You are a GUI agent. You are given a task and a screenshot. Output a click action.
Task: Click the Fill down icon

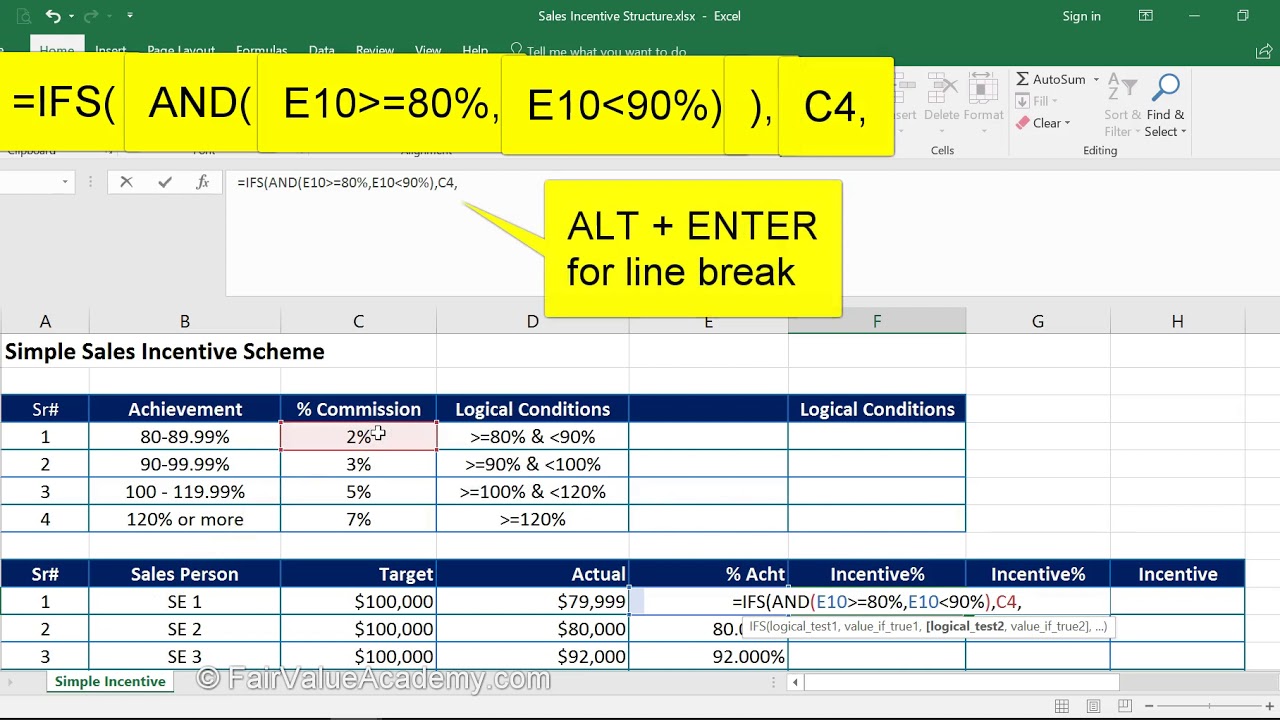point(1023,101)
